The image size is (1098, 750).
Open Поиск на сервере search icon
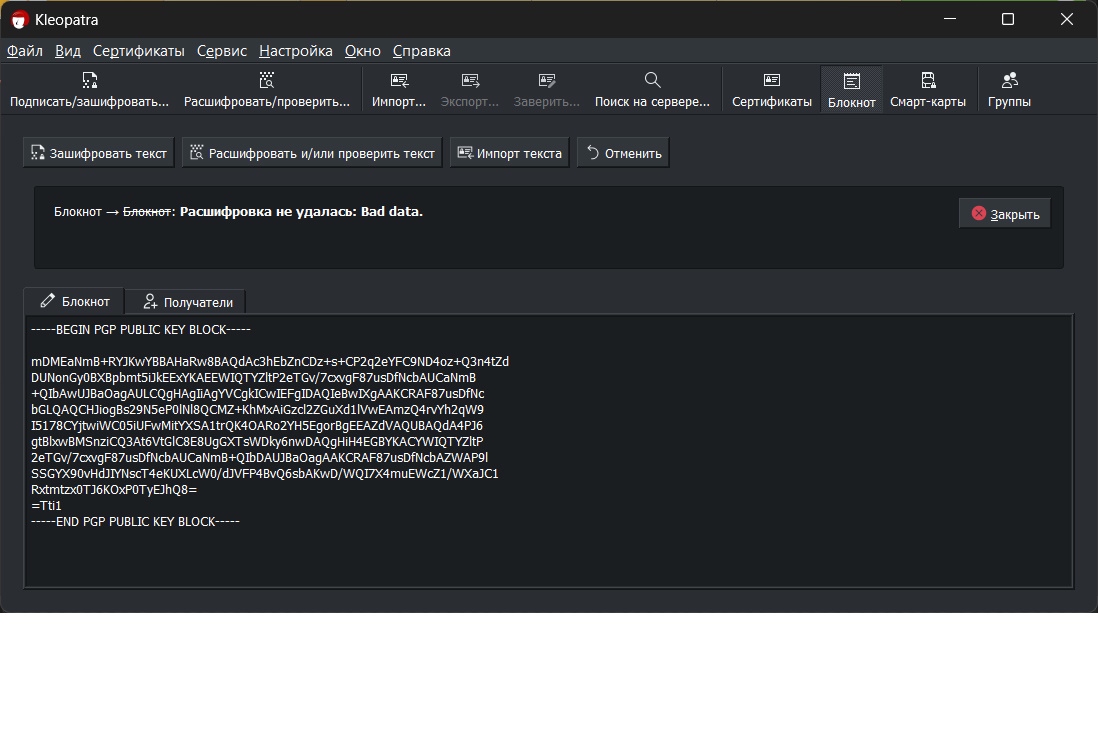pyautogui.click(x=653, y=80)
